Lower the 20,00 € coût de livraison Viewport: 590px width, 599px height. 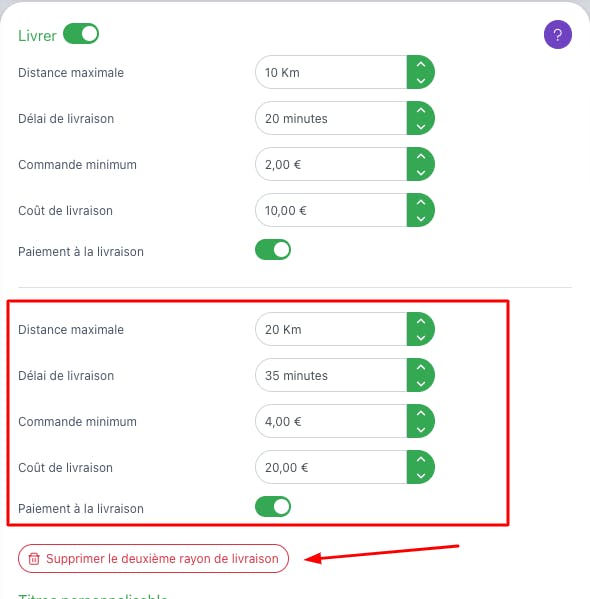click(421, 476)
